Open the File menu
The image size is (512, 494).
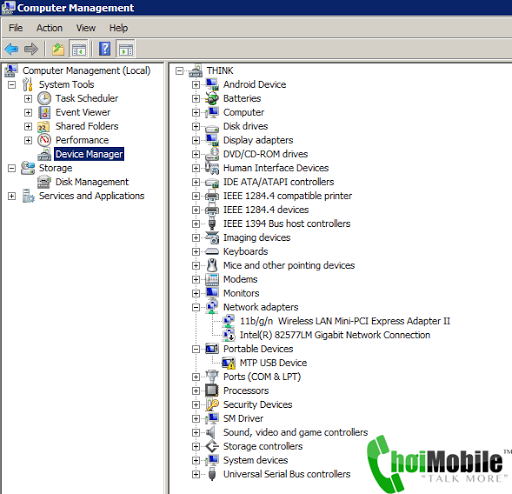(15, 28)
